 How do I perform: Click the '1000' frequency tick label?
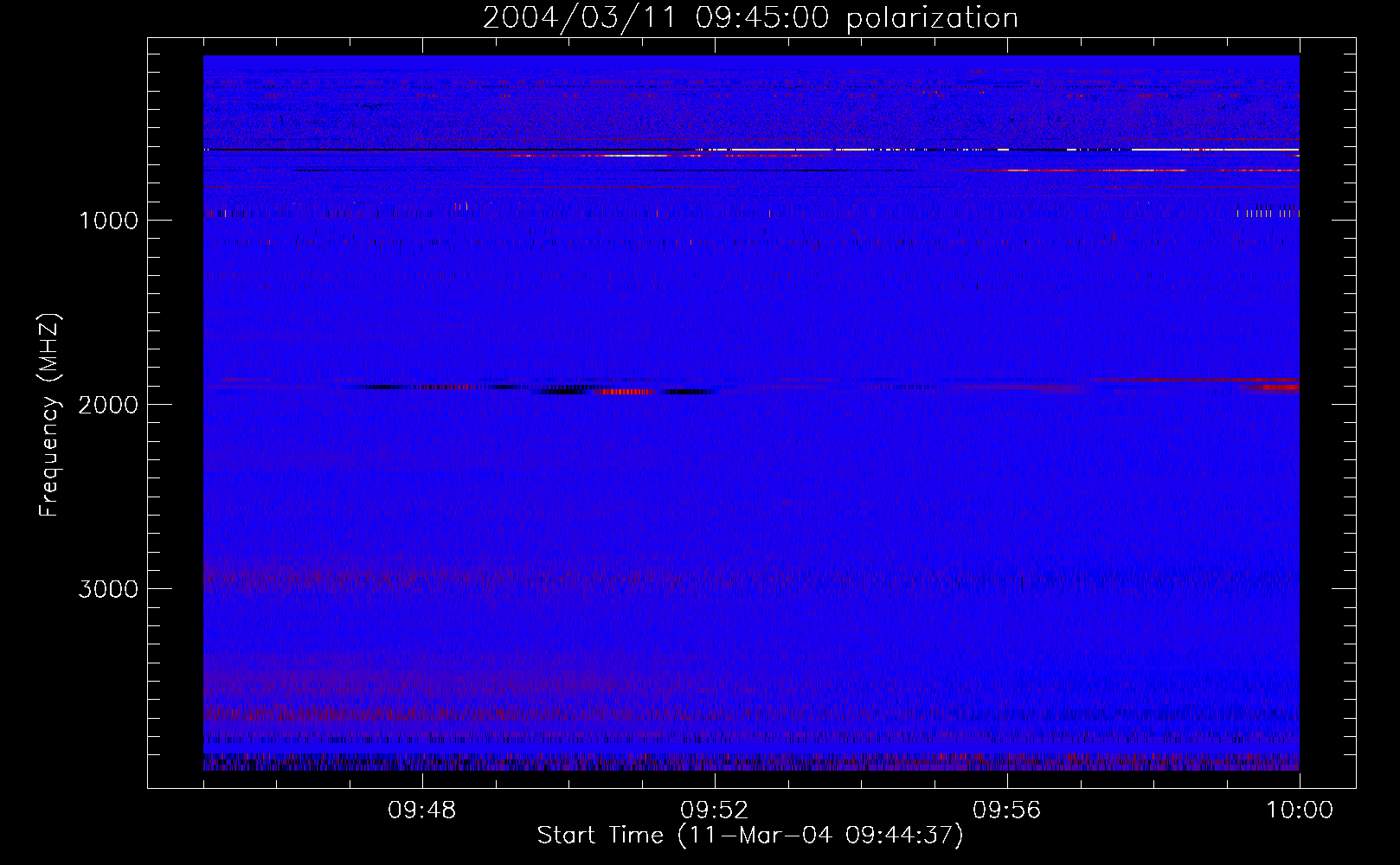pyautogui.click(x=108, y=221)
